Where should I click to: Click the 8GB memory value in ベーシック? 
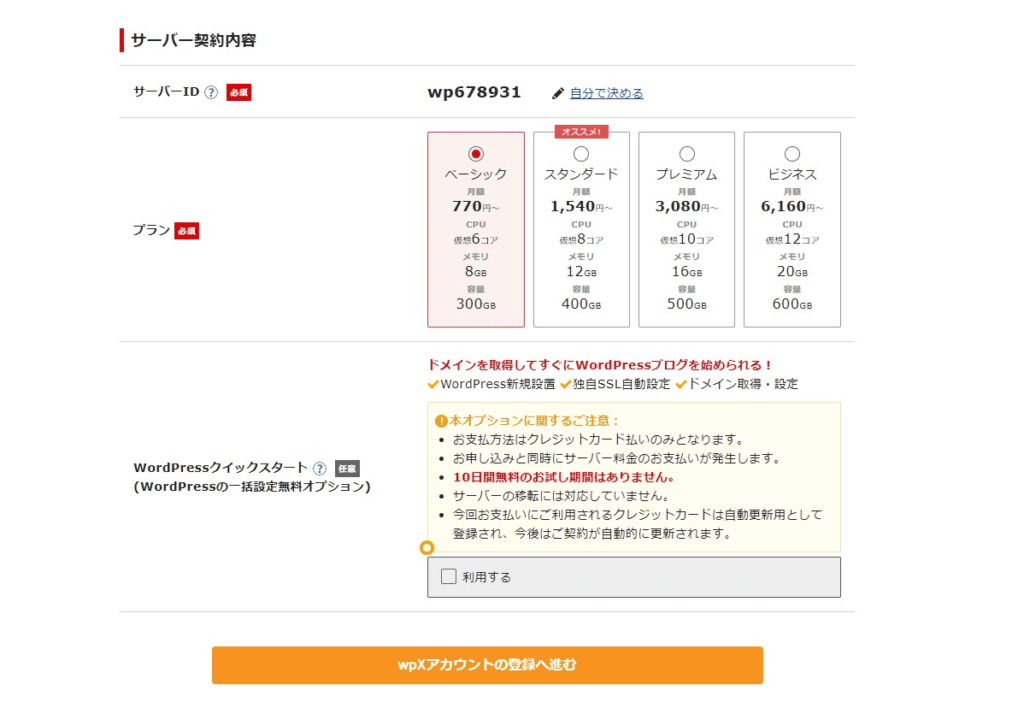pos(476,272)
